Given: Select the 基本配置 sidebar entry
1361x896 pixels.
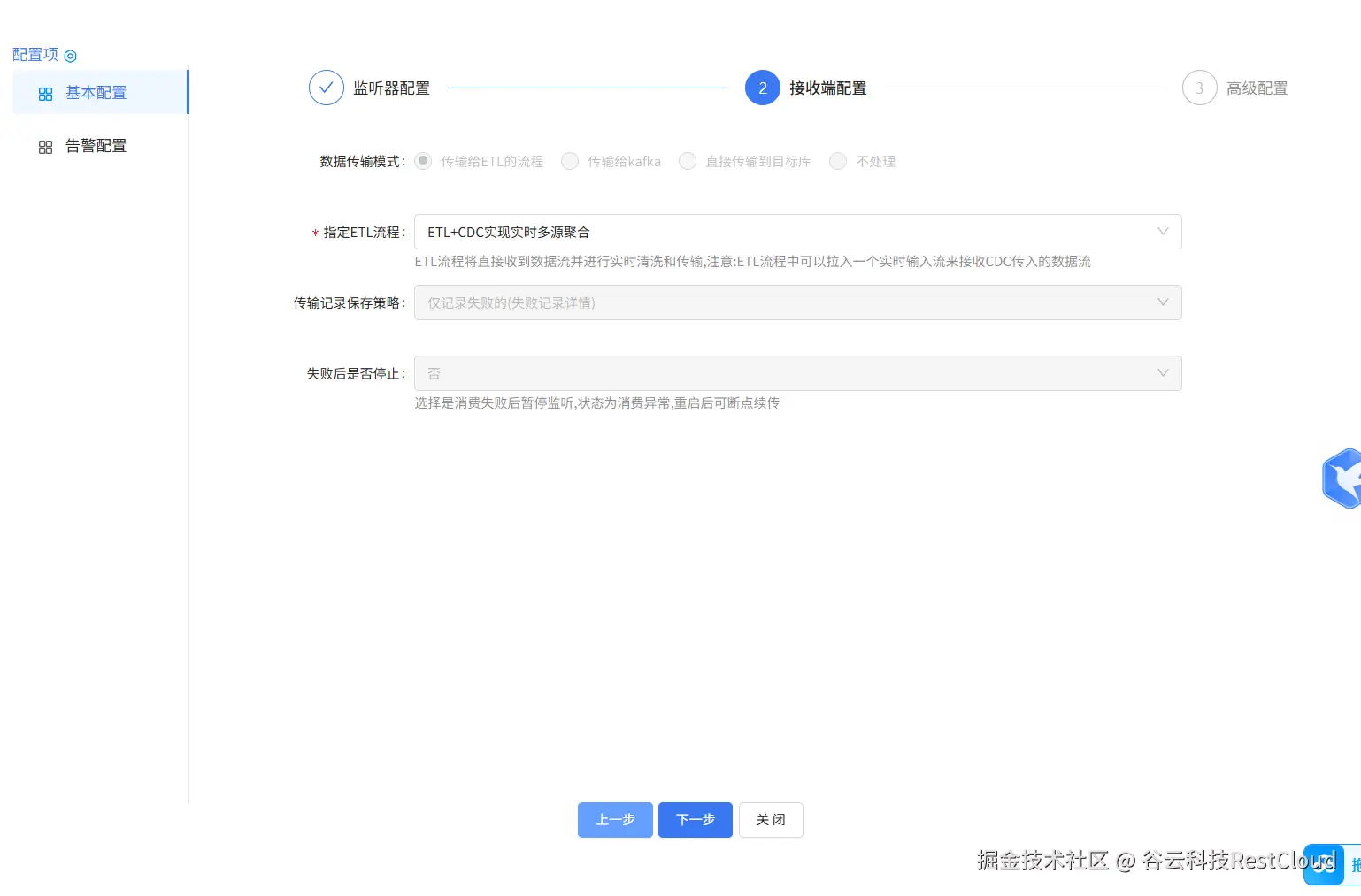Looking at the screenshot, I should 96,93.
